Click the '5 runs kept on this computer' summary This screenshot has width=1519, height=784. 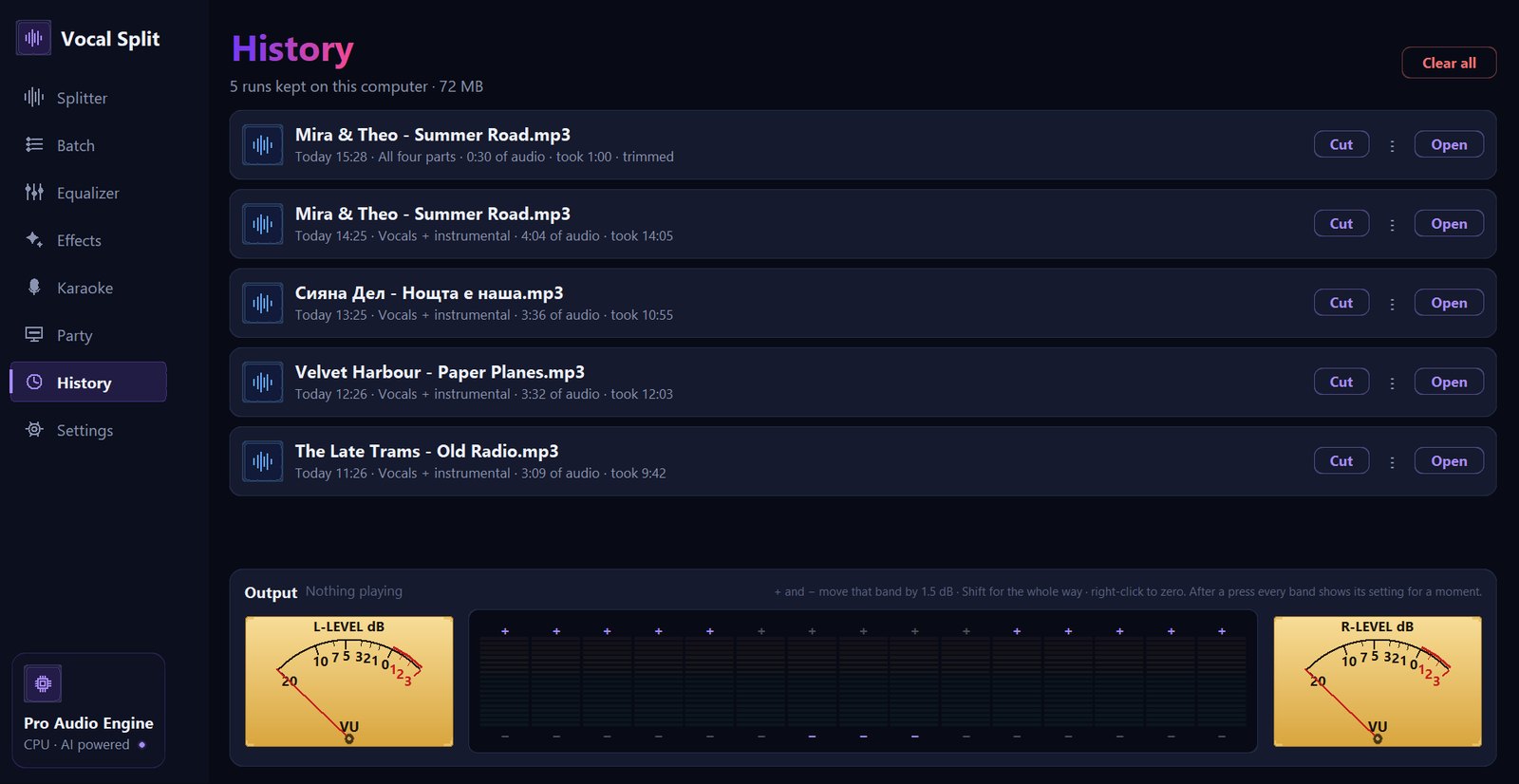(356, 86)
